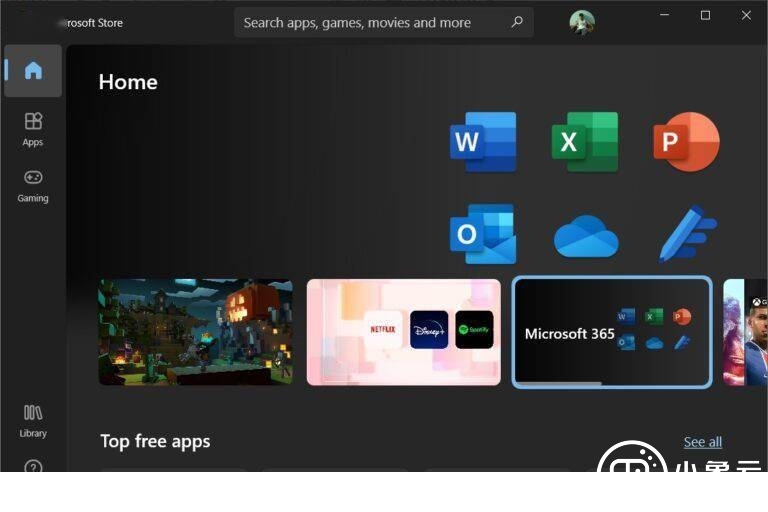The width and height of the screenshot is (768, 512).
Task: Go to the Gaming section
Action: pos(33,186)
